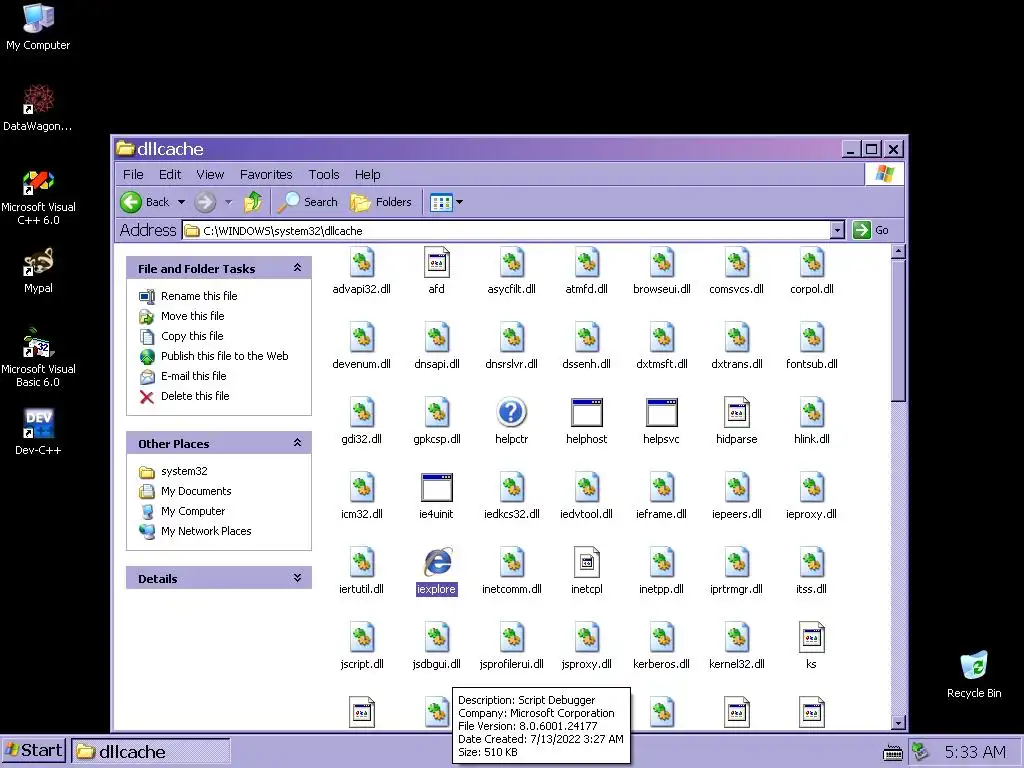
Task: Click the file list scroll down arrow
Action: [899, 722]
